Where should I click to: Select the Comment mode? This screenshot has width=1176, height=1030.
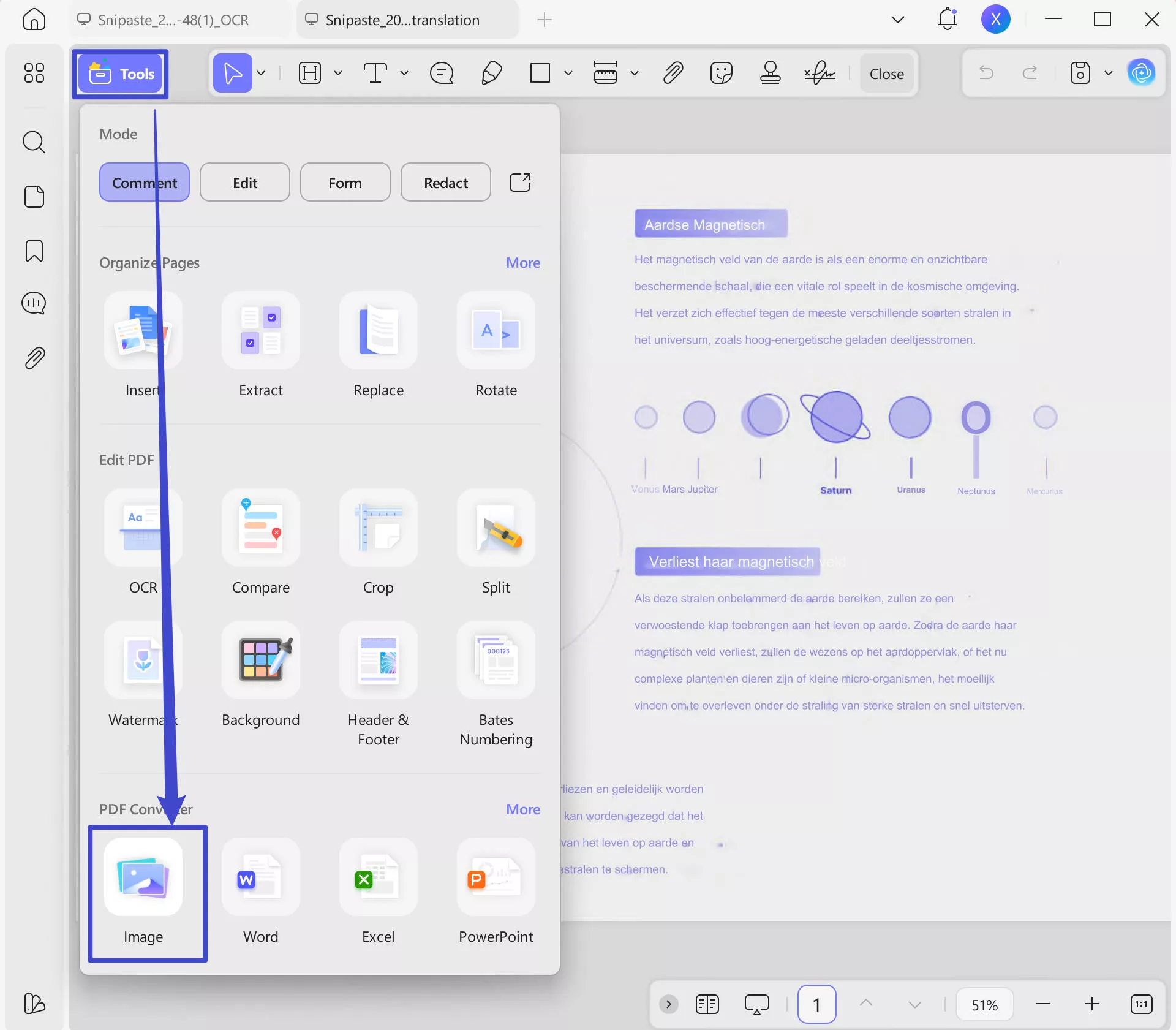pos(144,182)
